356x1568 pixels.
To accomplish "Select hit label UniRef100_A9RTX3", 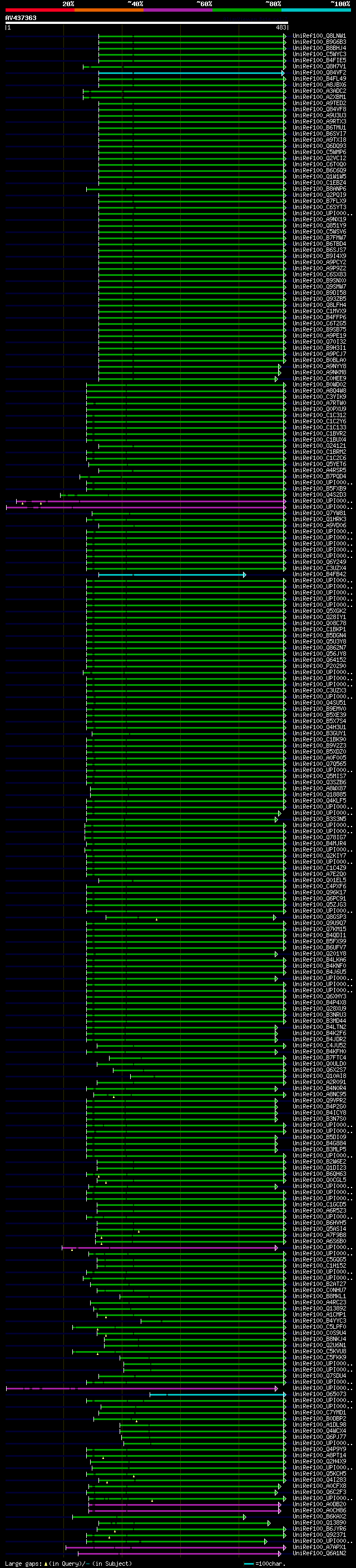I will click(319, 121).
